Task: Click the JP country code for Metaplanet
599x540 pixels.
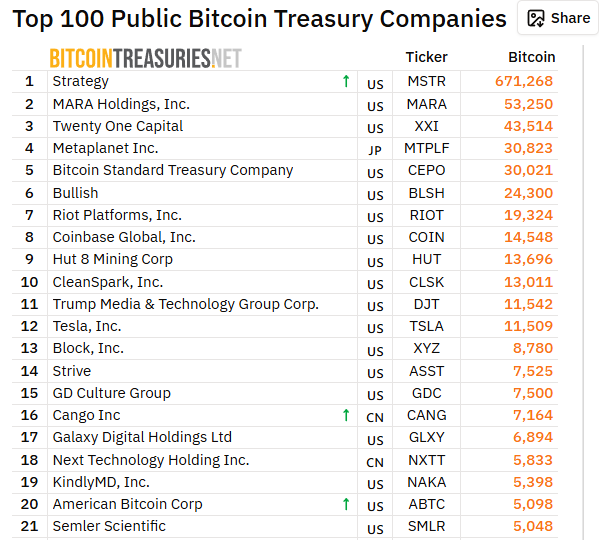Action: pos(375,150)
